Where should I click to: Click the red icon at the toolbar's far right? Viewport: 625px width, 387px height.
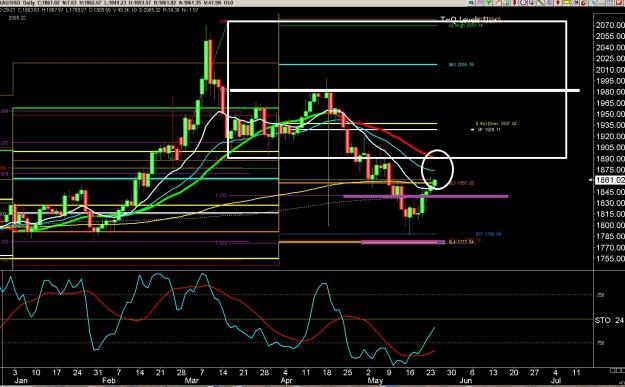619,2
